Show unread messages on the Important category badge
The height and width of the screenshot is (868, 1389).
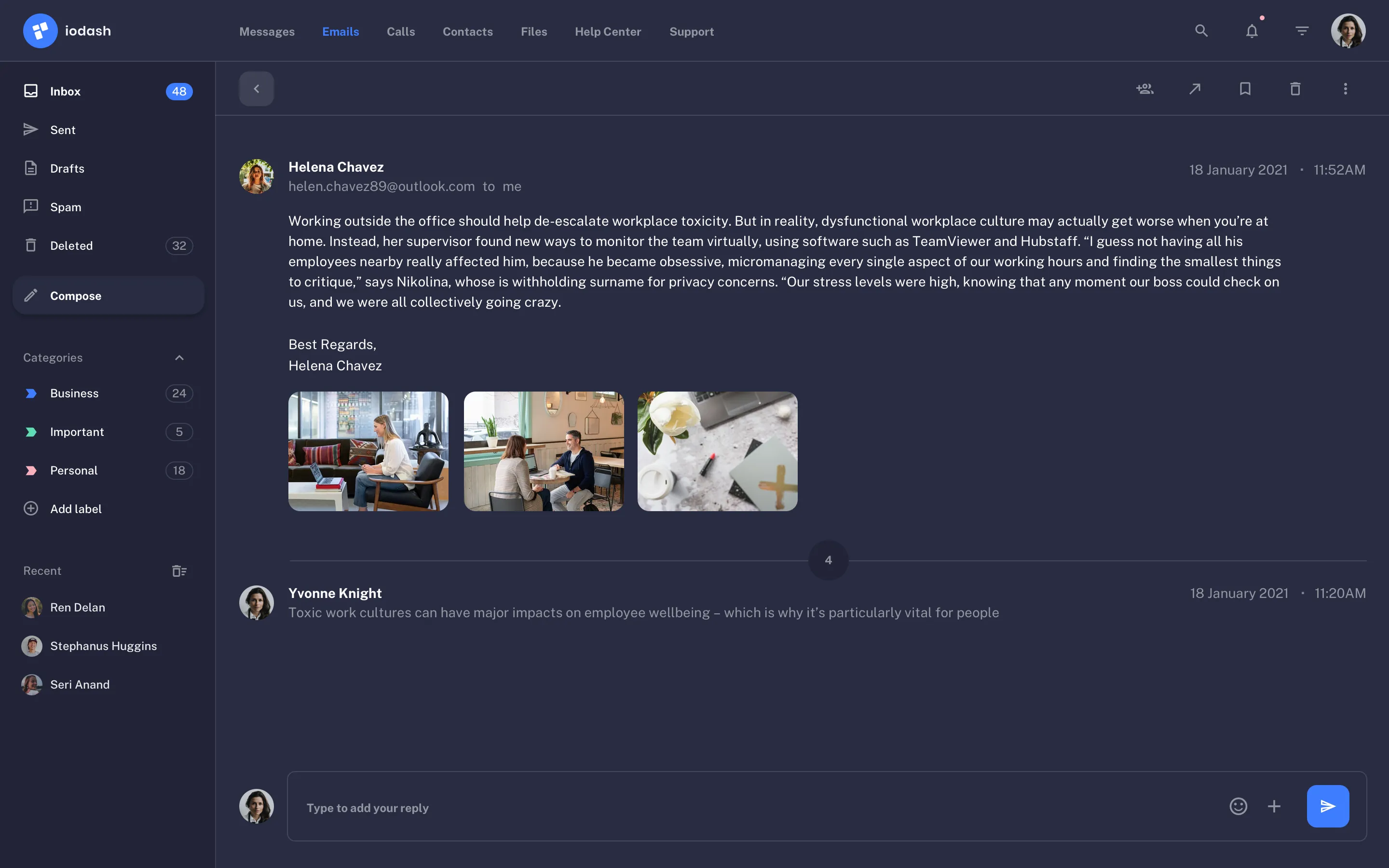[178, 432]
